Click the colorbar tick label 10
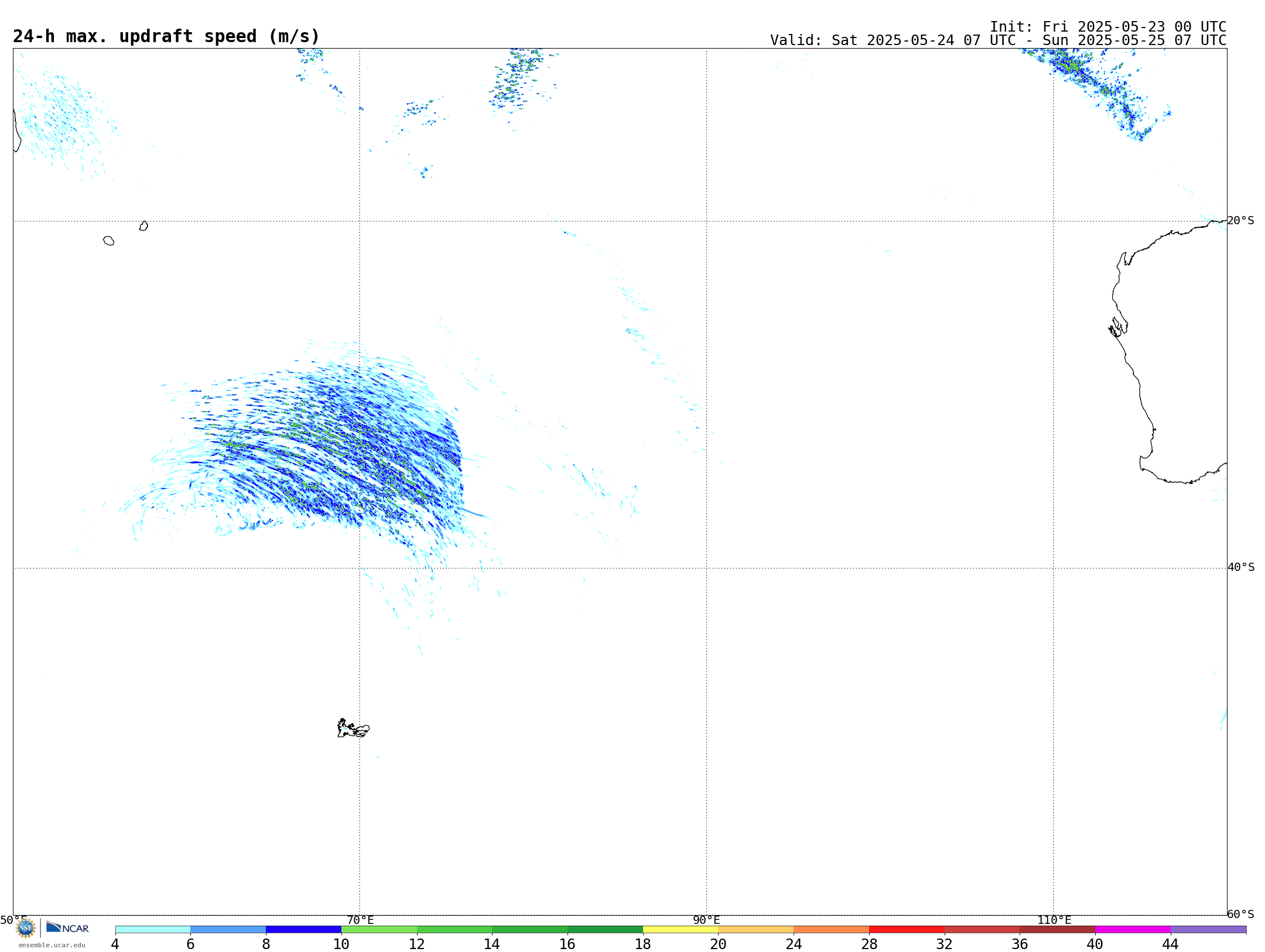 click(x=341, y=944)
